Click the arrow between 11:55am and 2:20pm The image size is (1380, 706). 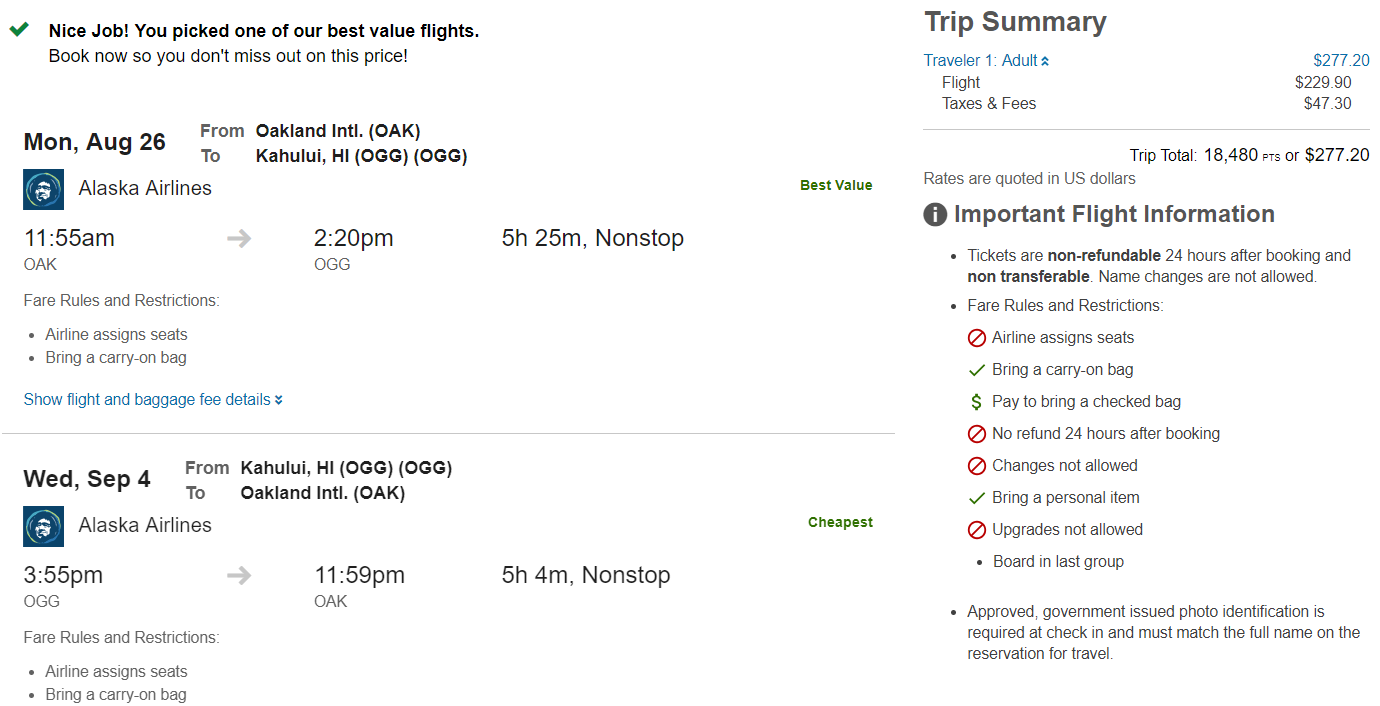pyautogui.click(x=239, y=238)
